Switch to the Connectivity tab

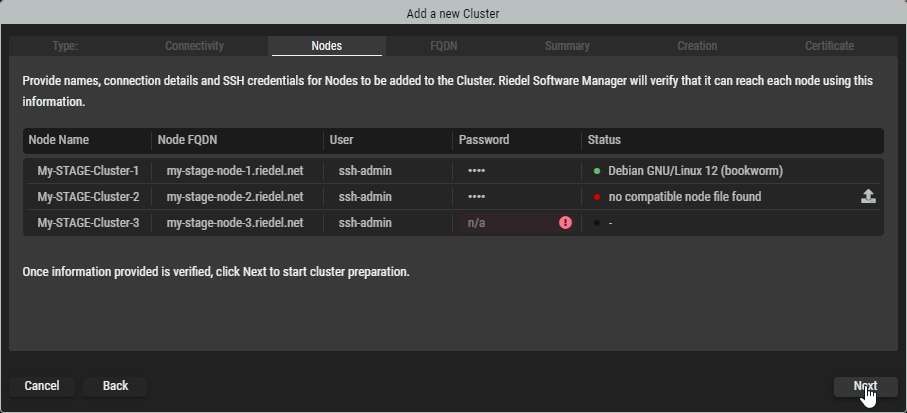194,46
